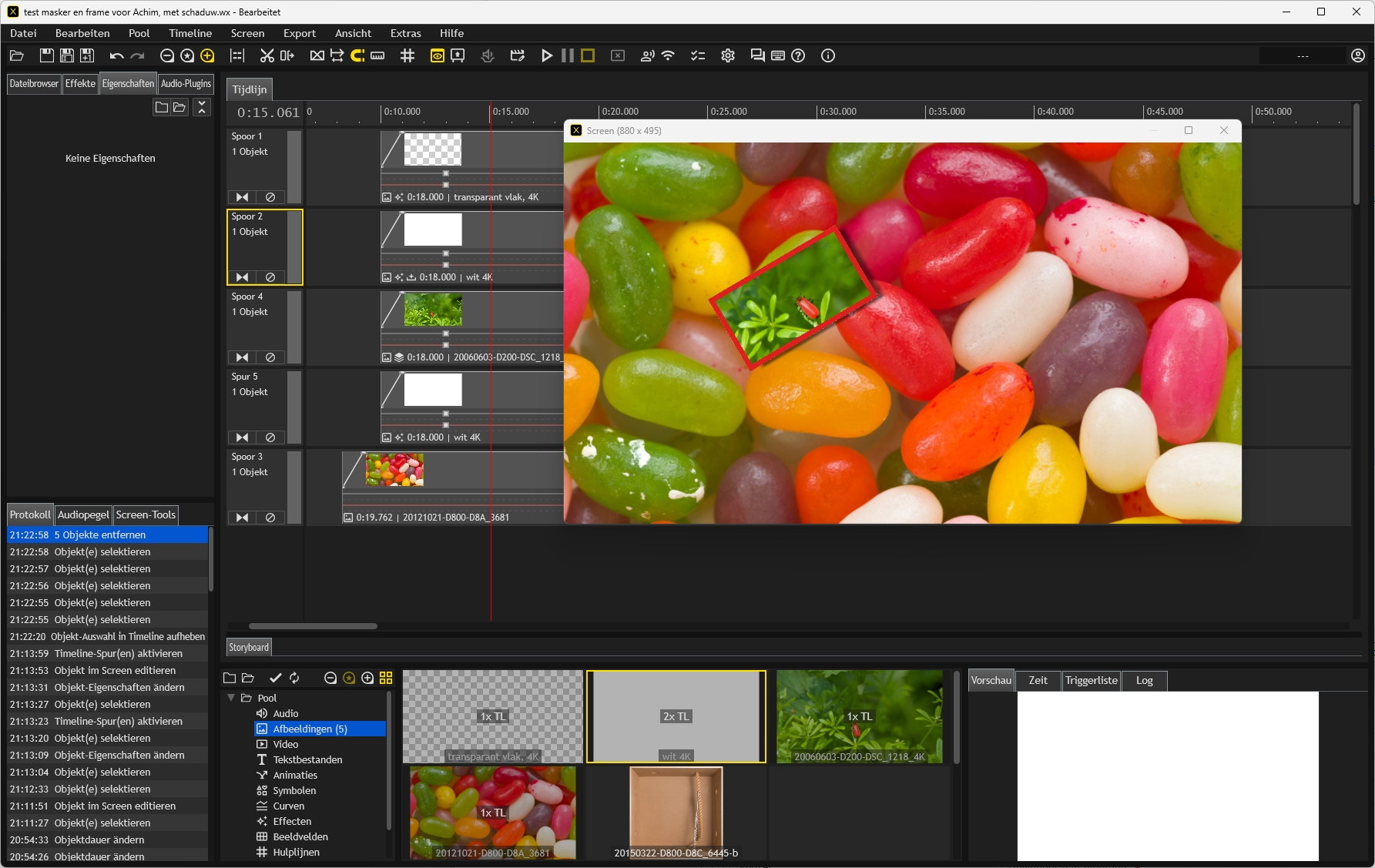Viewport: 1375px width, 868px height.
Task: Click the Storyboard button
Action: tap(249, 647)
